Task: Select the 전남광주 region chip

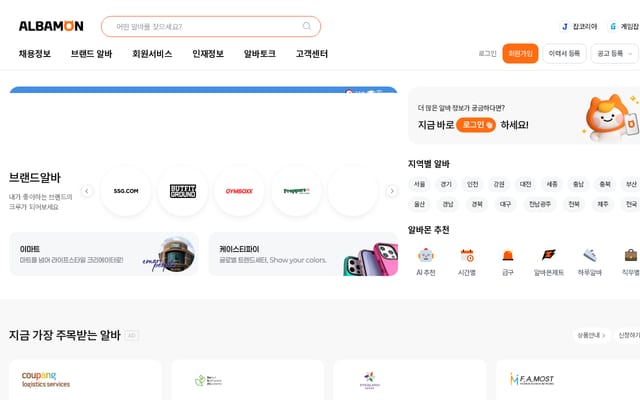Action: tap(540, 204)
